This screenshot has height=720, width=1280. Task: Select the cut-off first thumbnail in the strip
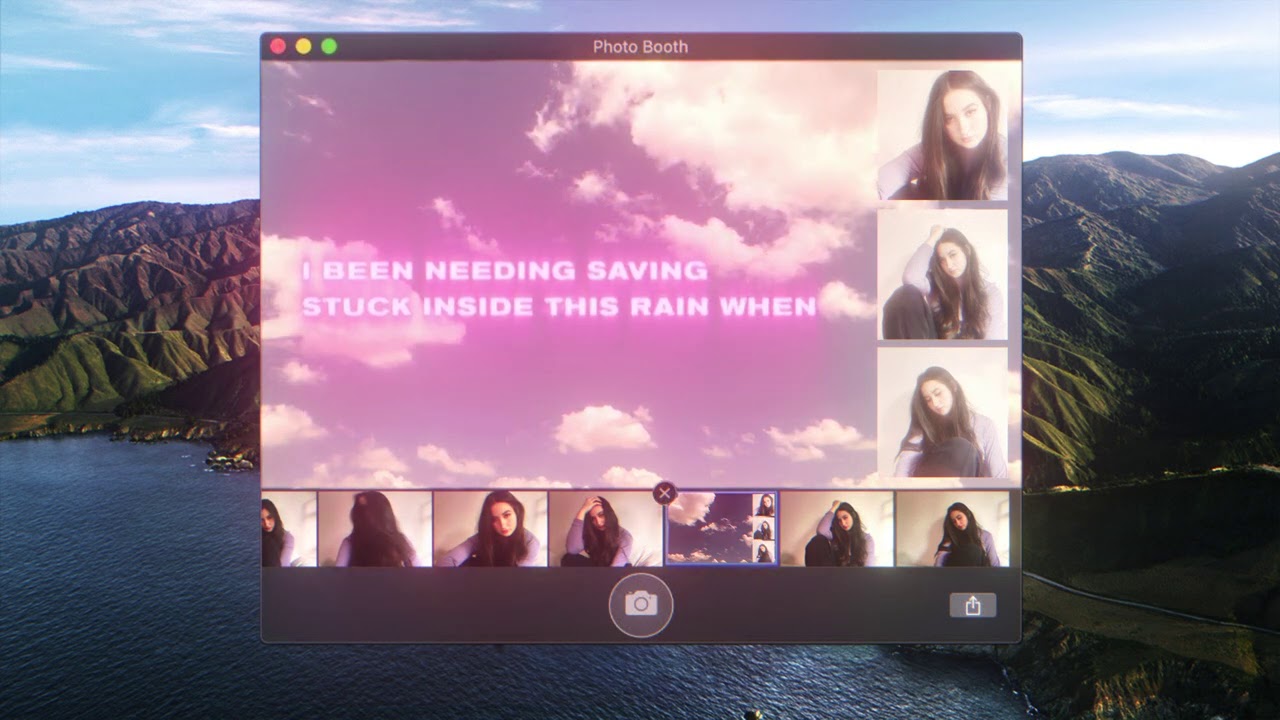pos(289,529)
